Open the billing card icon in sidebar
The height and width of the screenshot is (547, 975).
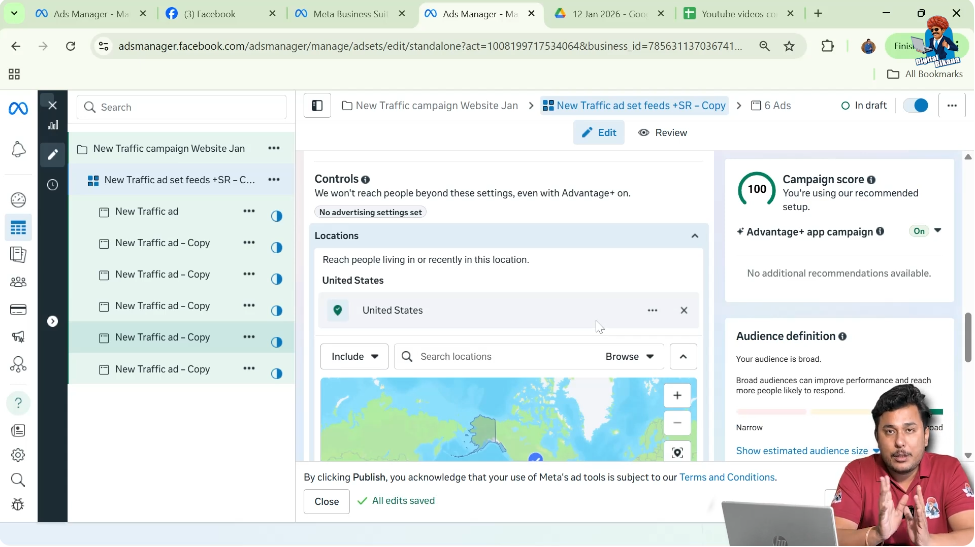pyautogui.click(x=18, y=310)
